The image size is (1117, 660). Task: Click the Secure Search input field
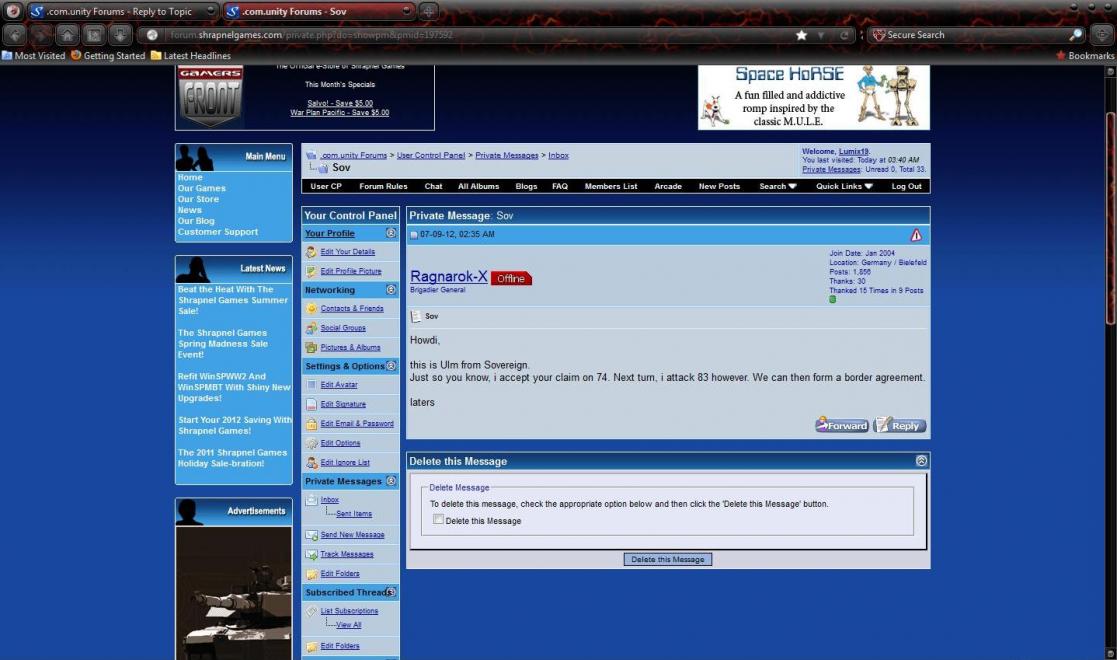(970, 35)
